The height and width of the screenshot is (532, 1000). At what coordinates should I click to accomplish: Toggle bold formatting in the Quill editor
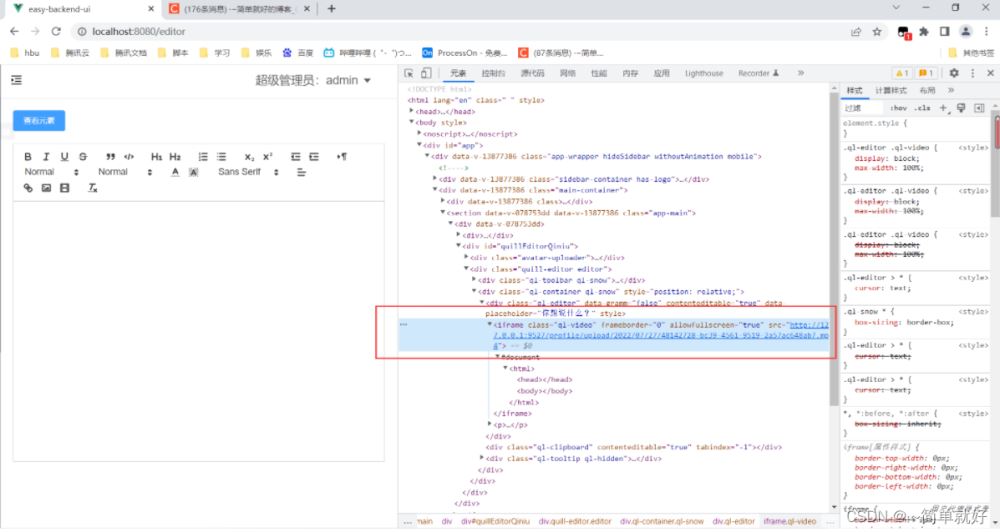[x=28, y=157]
